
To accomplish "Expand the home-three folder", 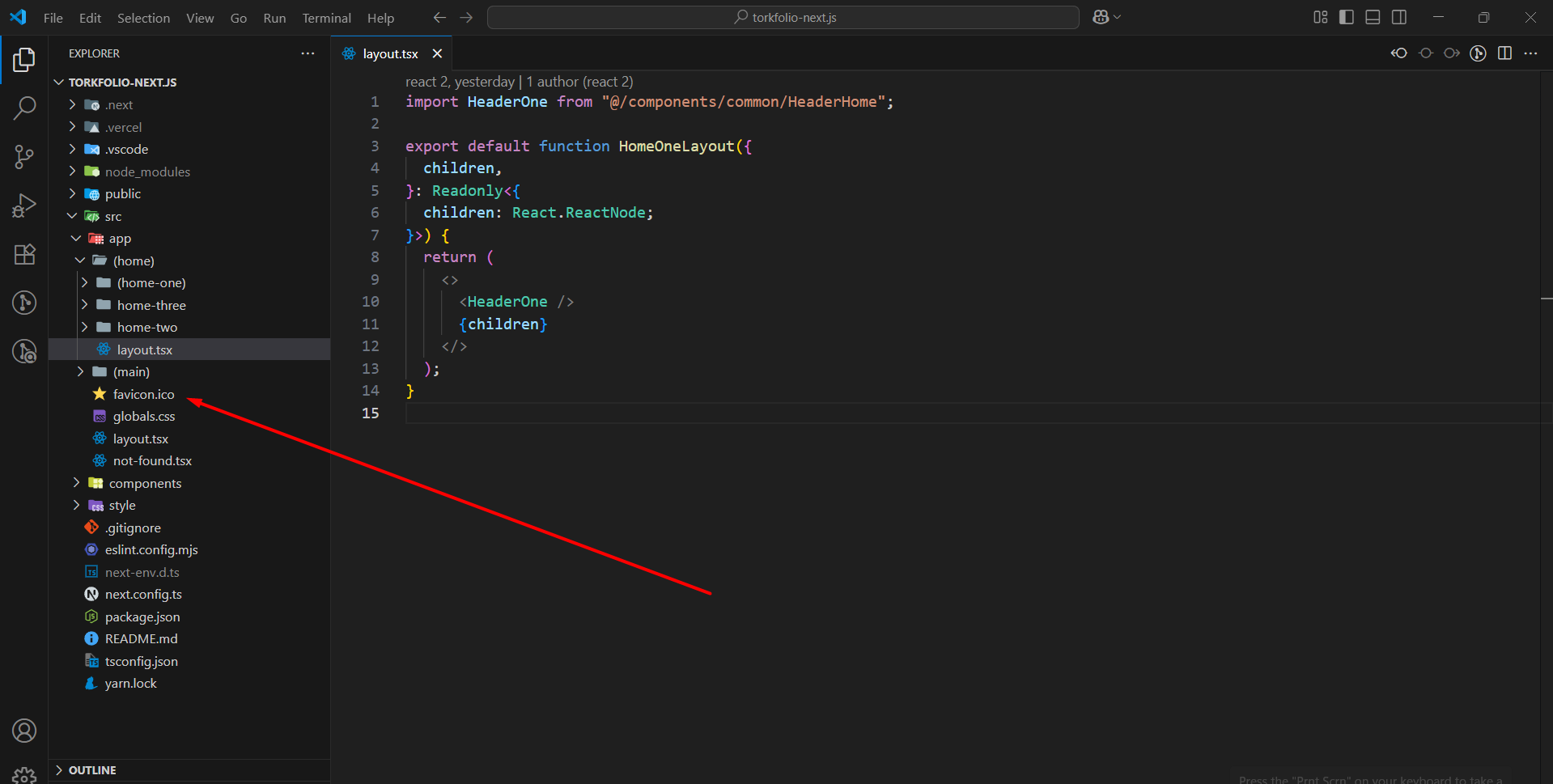I will point(189,305).
